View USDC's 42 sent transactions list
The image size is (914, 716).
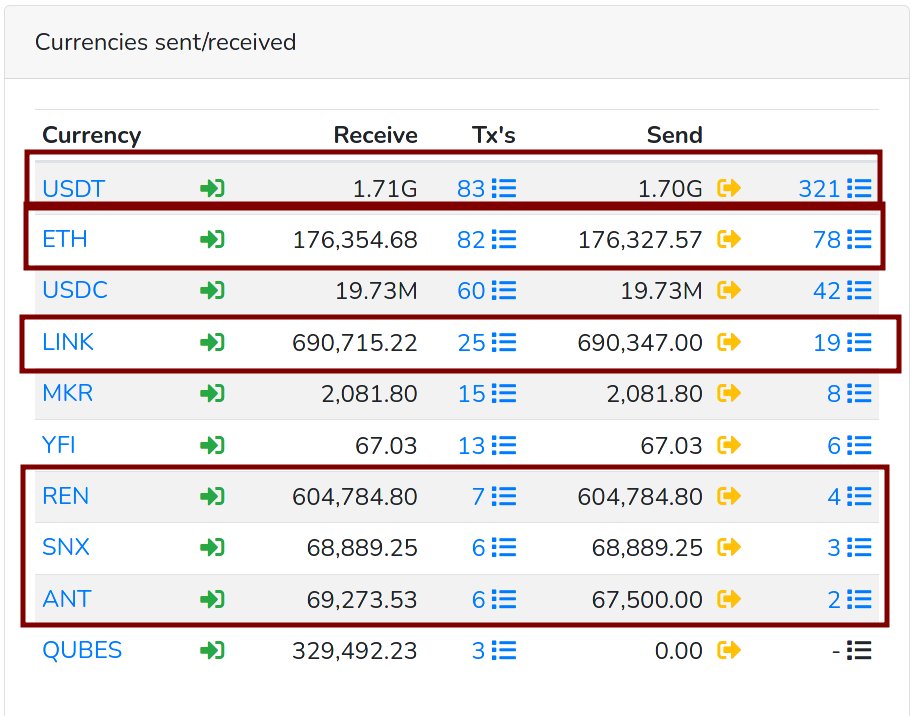[843, 290]
